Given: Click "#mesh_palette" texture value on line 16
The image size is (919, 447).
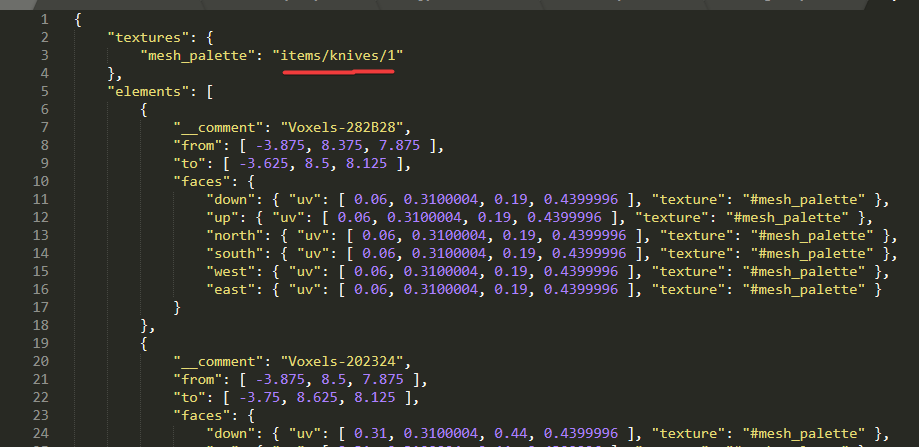Looking at the screenshot, I should click(x=804, y=289).
